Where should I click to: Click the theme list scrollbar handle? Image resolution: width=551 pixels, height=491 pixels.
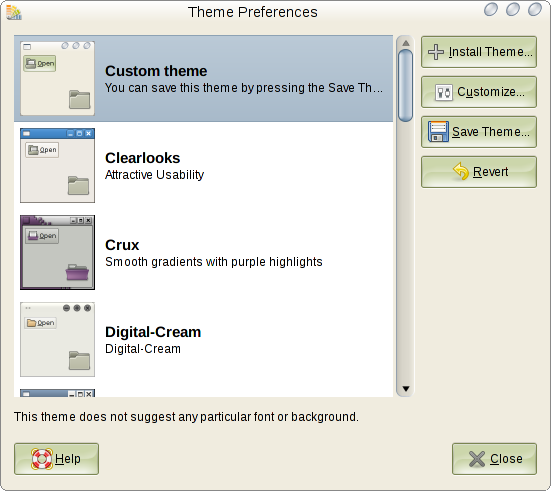pyautogui.click(x=406, y=86)
